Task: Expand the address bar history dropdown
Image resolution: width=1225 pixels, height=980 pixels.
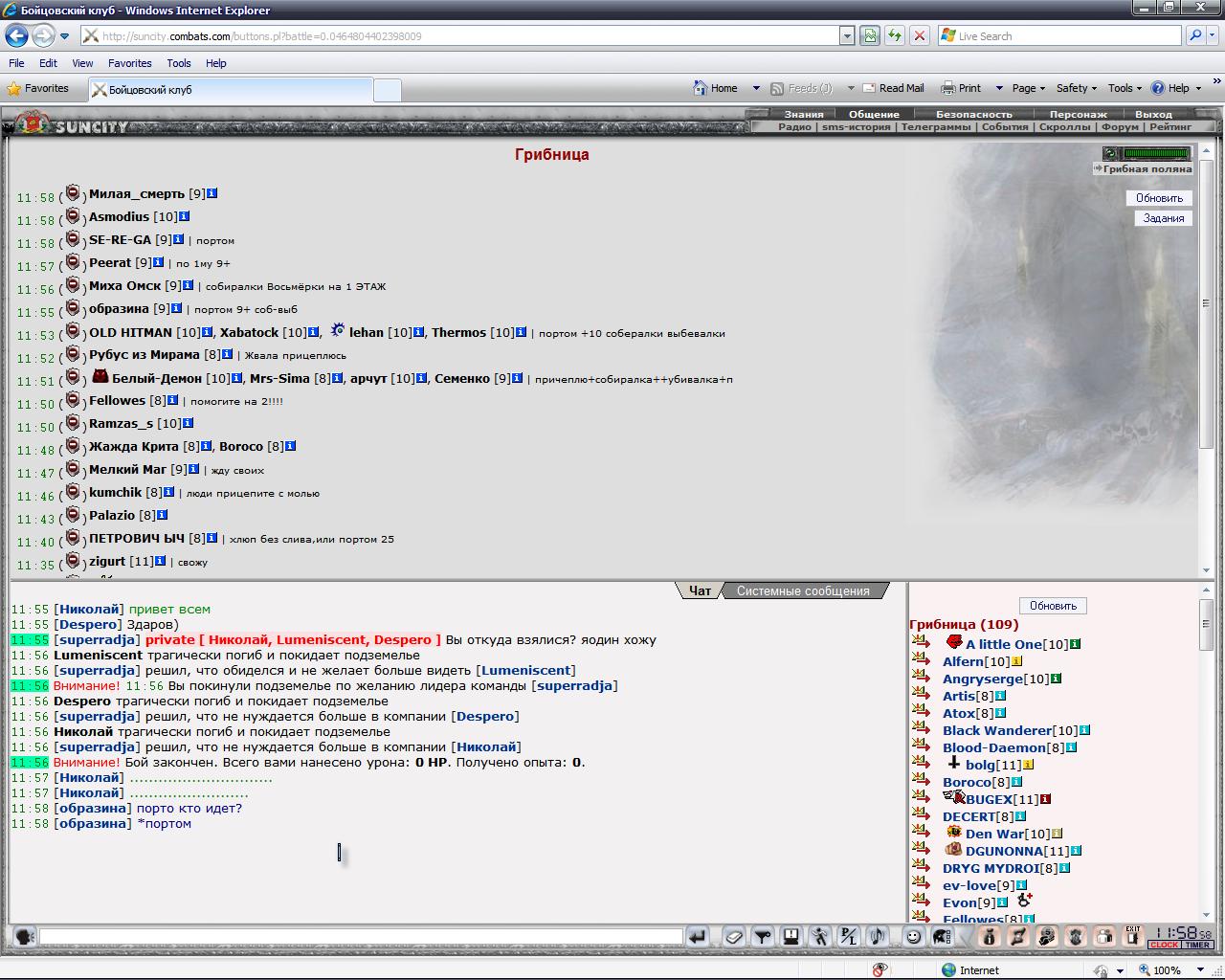Action: (x=846, y=35)
